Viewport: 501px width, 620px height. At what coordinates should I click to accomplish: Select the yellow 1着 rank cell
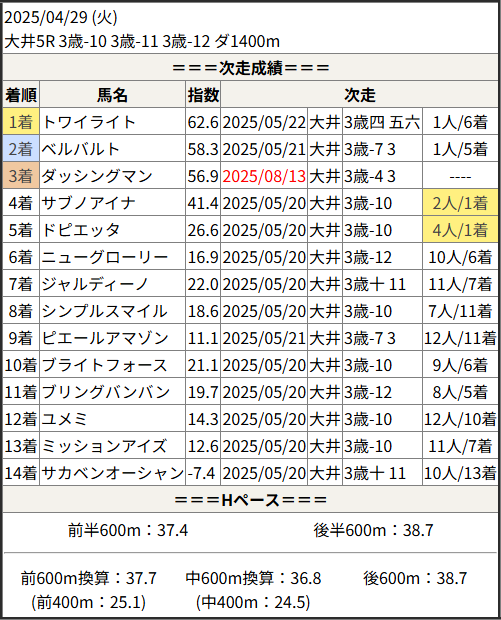21,122
